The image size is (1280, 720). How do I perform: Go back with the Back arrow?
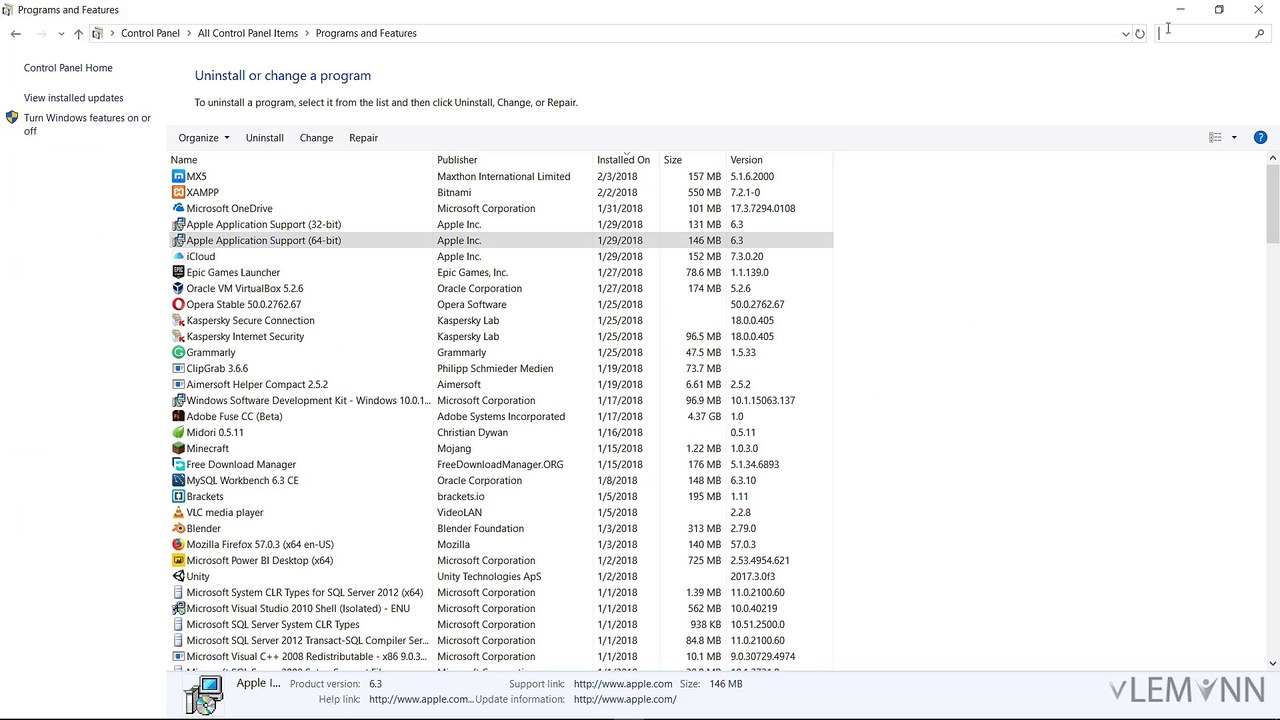pos(16,33)
